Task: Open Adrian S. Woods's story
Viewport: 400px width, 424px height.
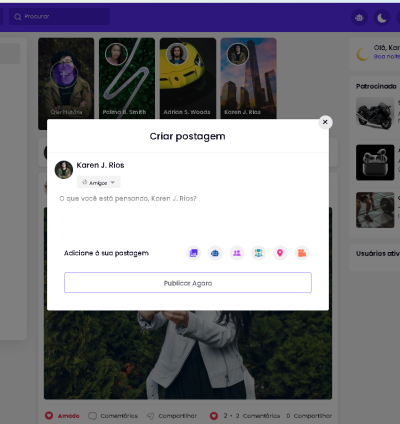Action: point(188,78)
